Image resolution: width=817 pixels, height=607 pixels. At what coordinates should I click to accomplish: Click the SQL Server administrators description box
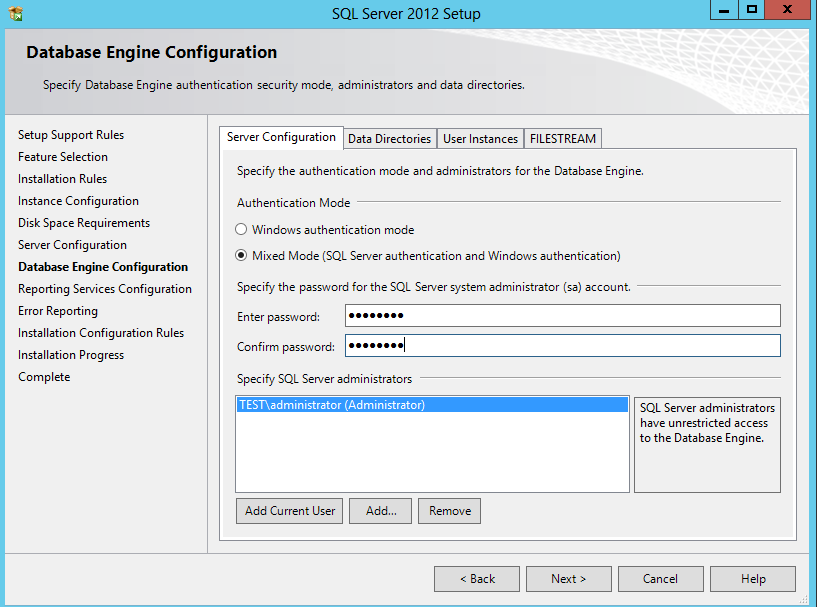(x=707, y=445)
